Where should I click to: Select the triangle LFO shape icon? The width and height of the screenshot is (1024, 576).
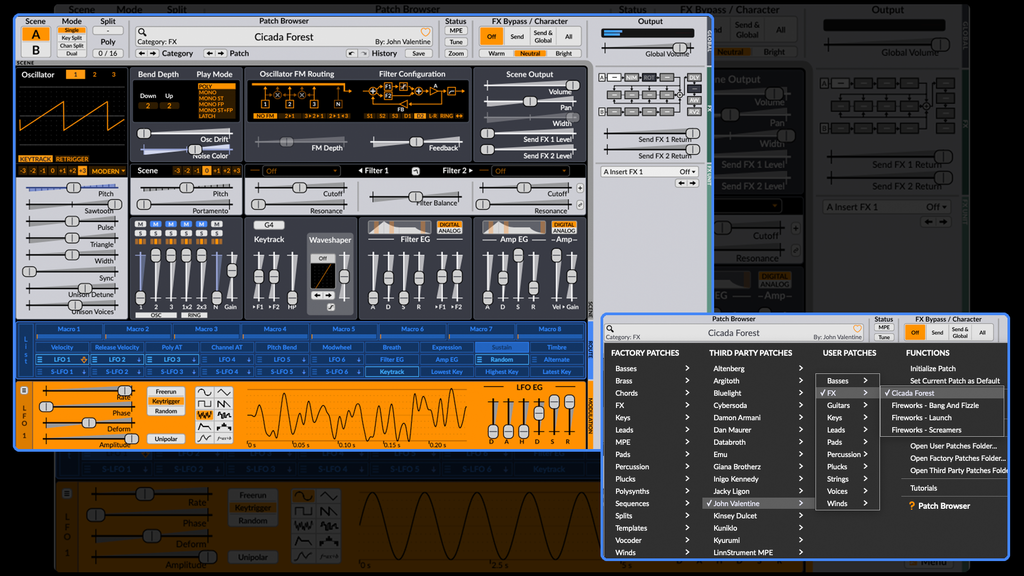pyautogui.click(x=224, y=393)
